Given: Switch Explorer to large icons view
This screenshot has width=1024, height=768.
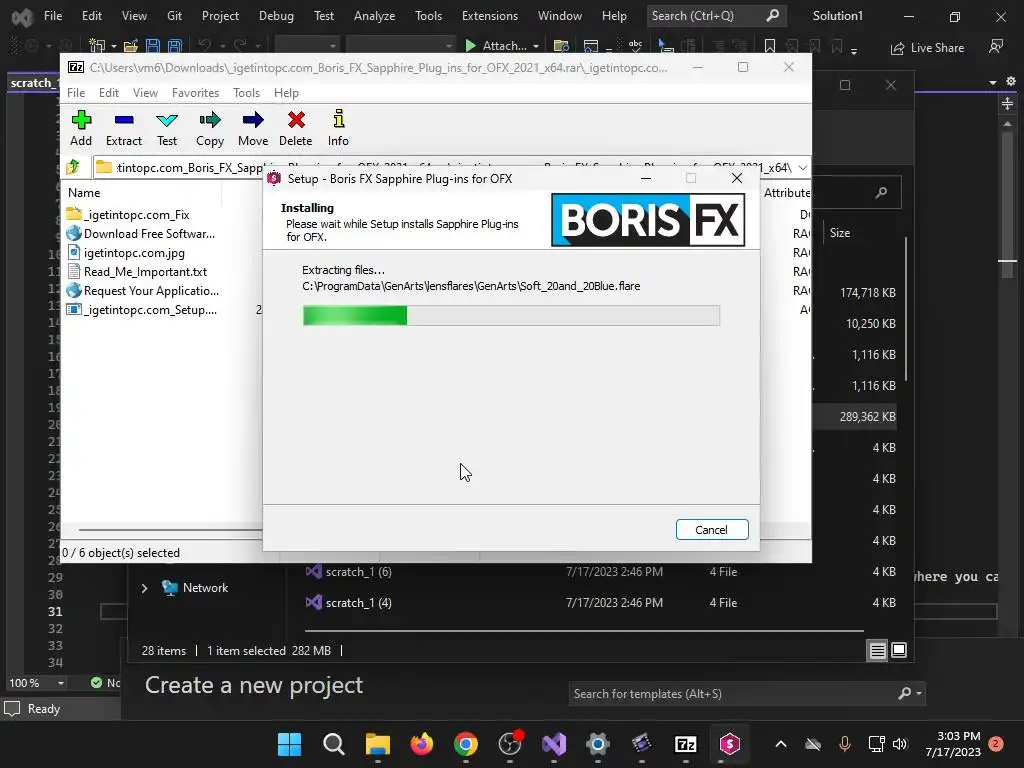Looking at the screenshot, I should (x=899, y=650).
